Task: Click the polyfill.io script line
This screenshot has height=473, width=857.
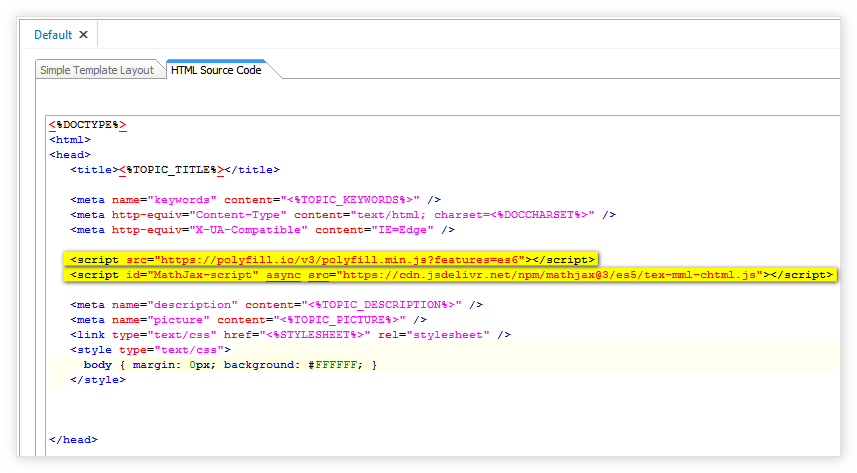Action: [x=332, y=260]
